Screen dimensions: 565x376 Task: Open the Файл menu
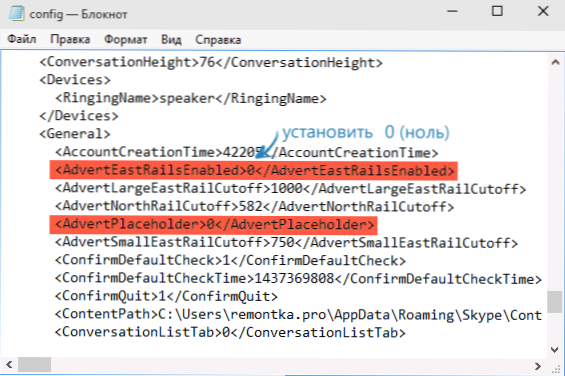(22, 39)
